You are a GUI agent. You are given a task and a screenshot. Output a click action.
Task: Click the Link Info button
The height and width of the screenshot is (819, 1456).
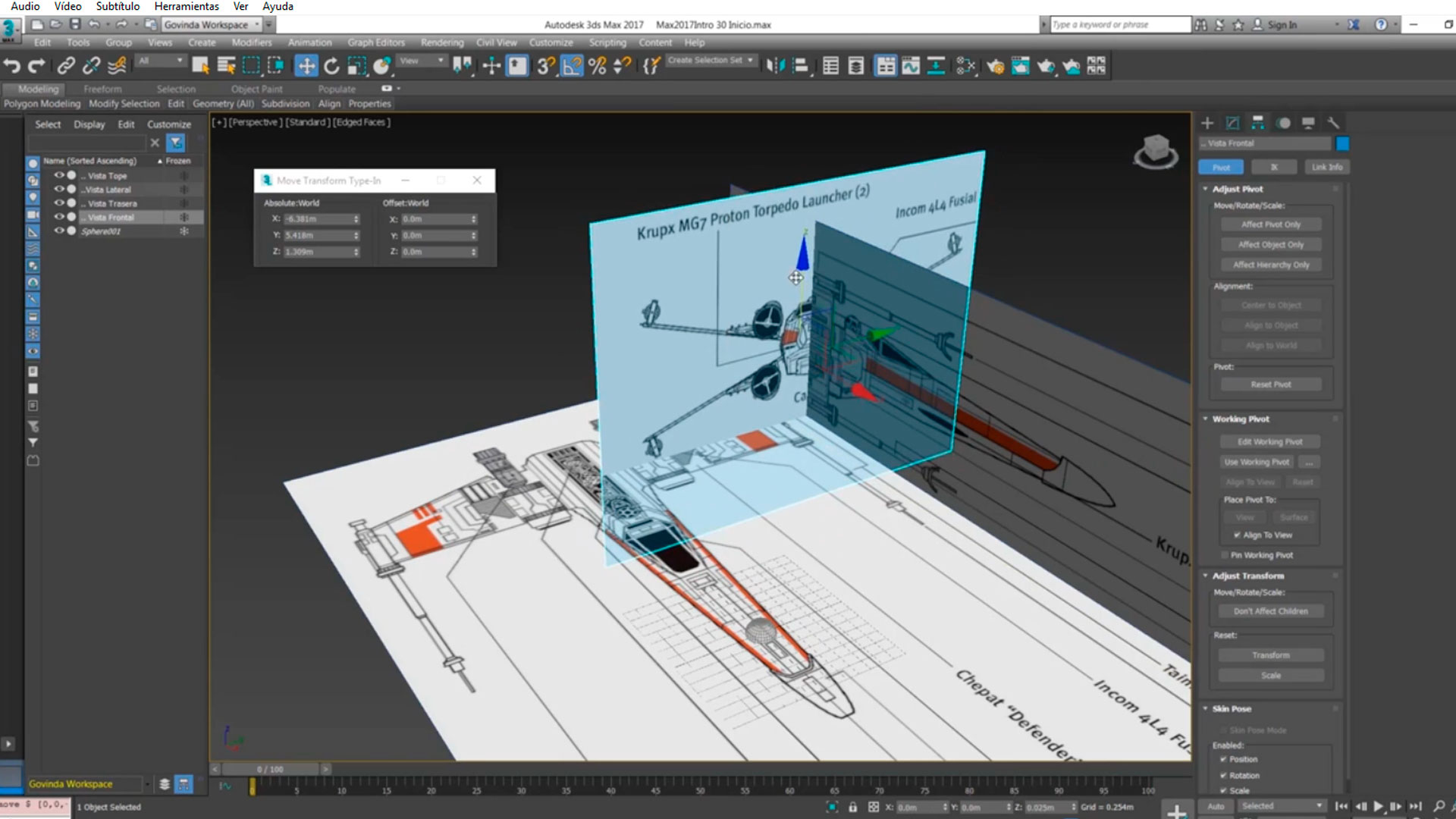(1326, 167)
